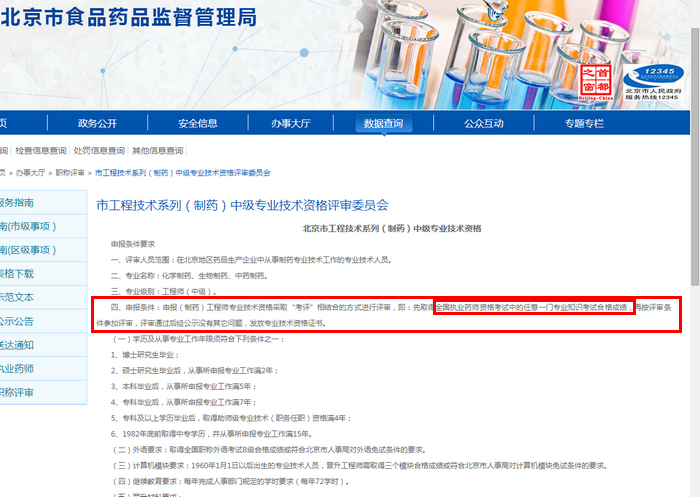Open the 专题专栏 menu item
This screenshot has width=700, height=497.
(x=584, y=124)
